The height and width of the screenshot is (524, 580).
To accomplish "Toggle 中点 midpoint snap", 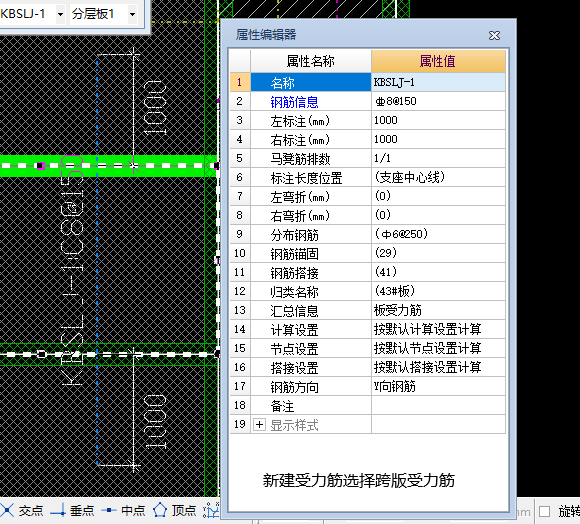I will pyautogui.click(x=124, y=510).
